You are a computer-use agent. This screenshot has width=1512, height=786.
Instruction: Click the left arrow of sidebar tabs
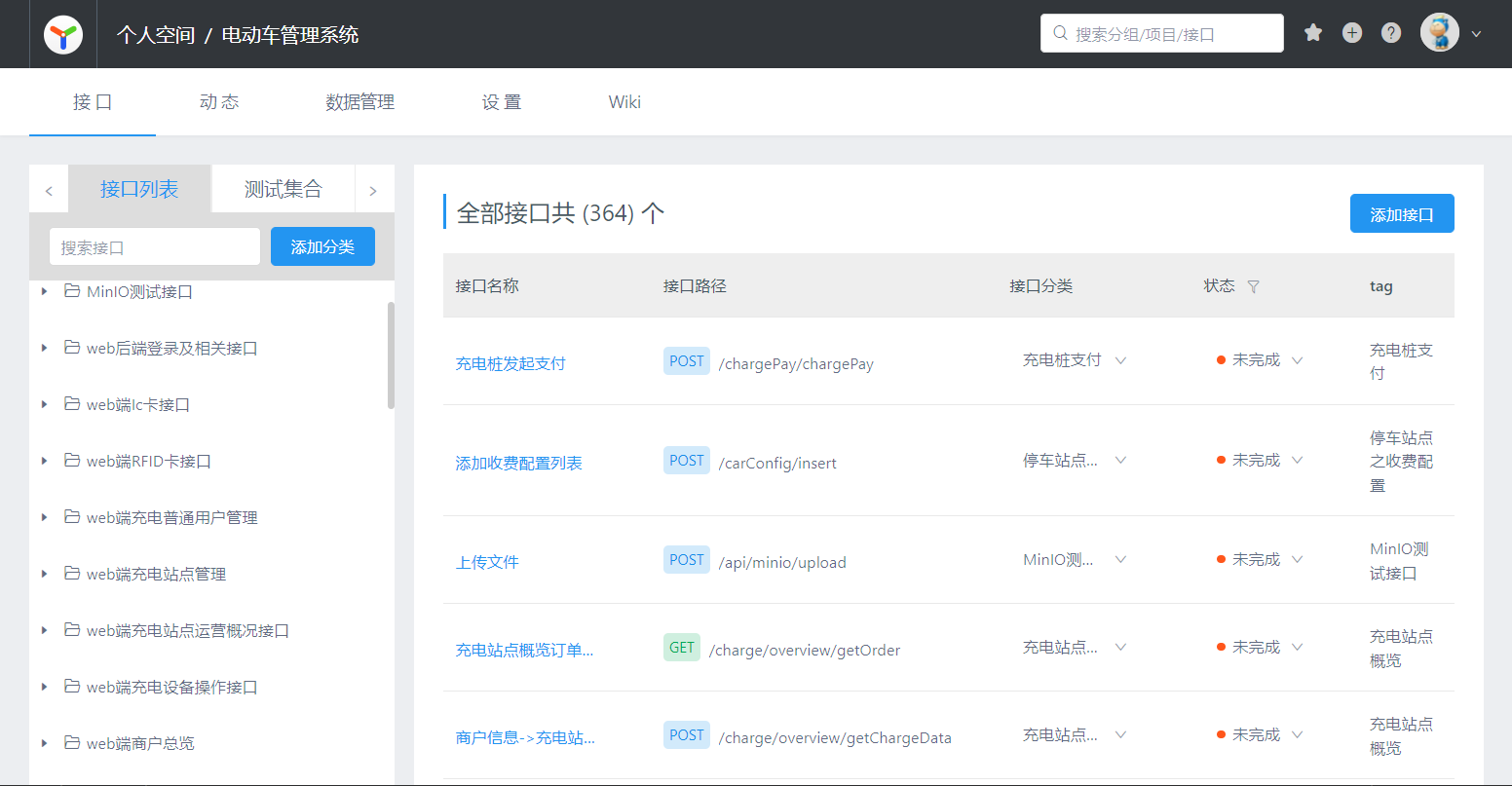pos(49,191)
